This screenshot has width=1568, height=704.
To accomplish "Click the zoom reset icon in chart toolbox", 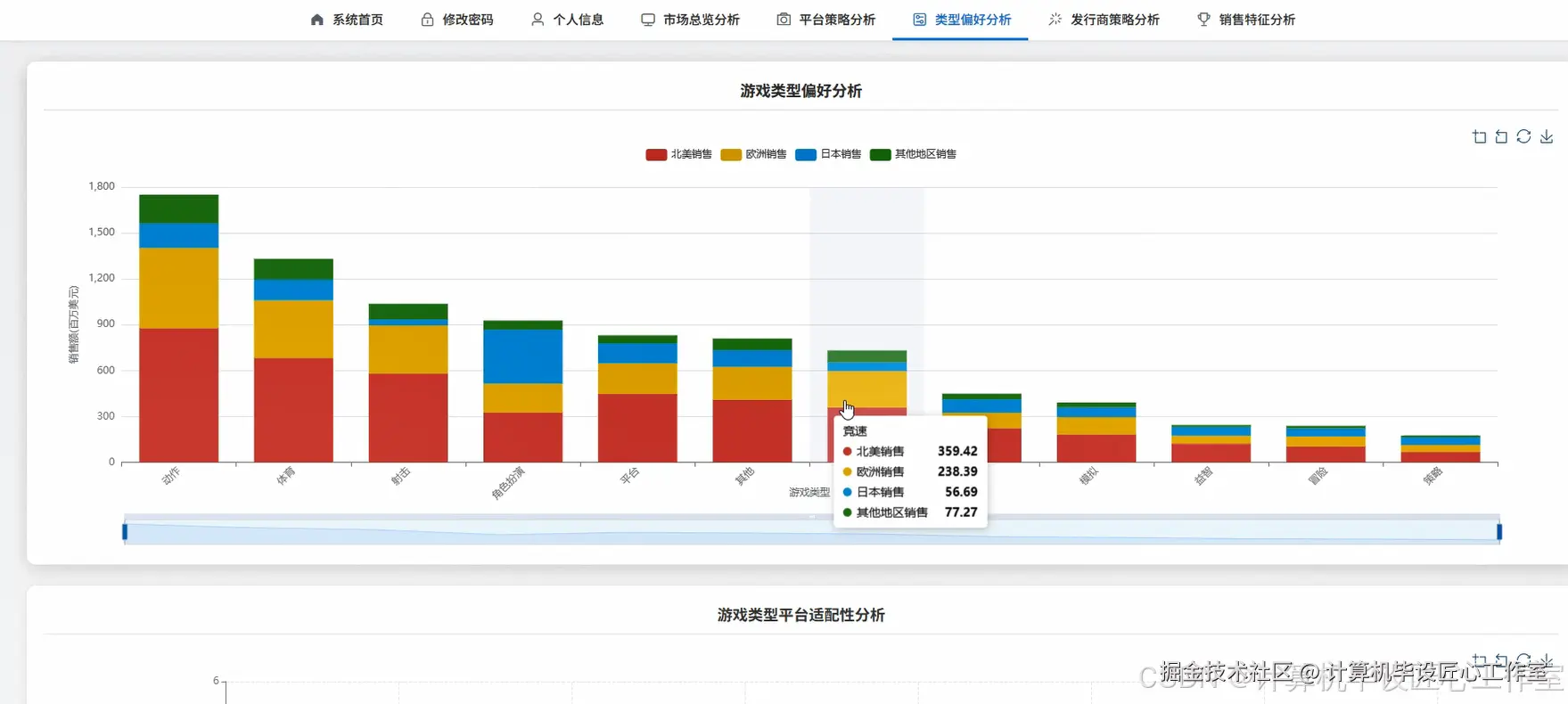I will pyautogui.click(x=1501, y=136).
